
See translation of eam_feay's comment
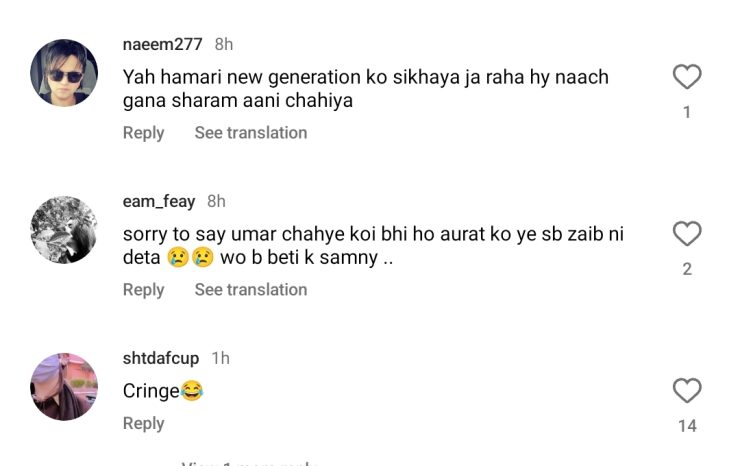point(250,290)
